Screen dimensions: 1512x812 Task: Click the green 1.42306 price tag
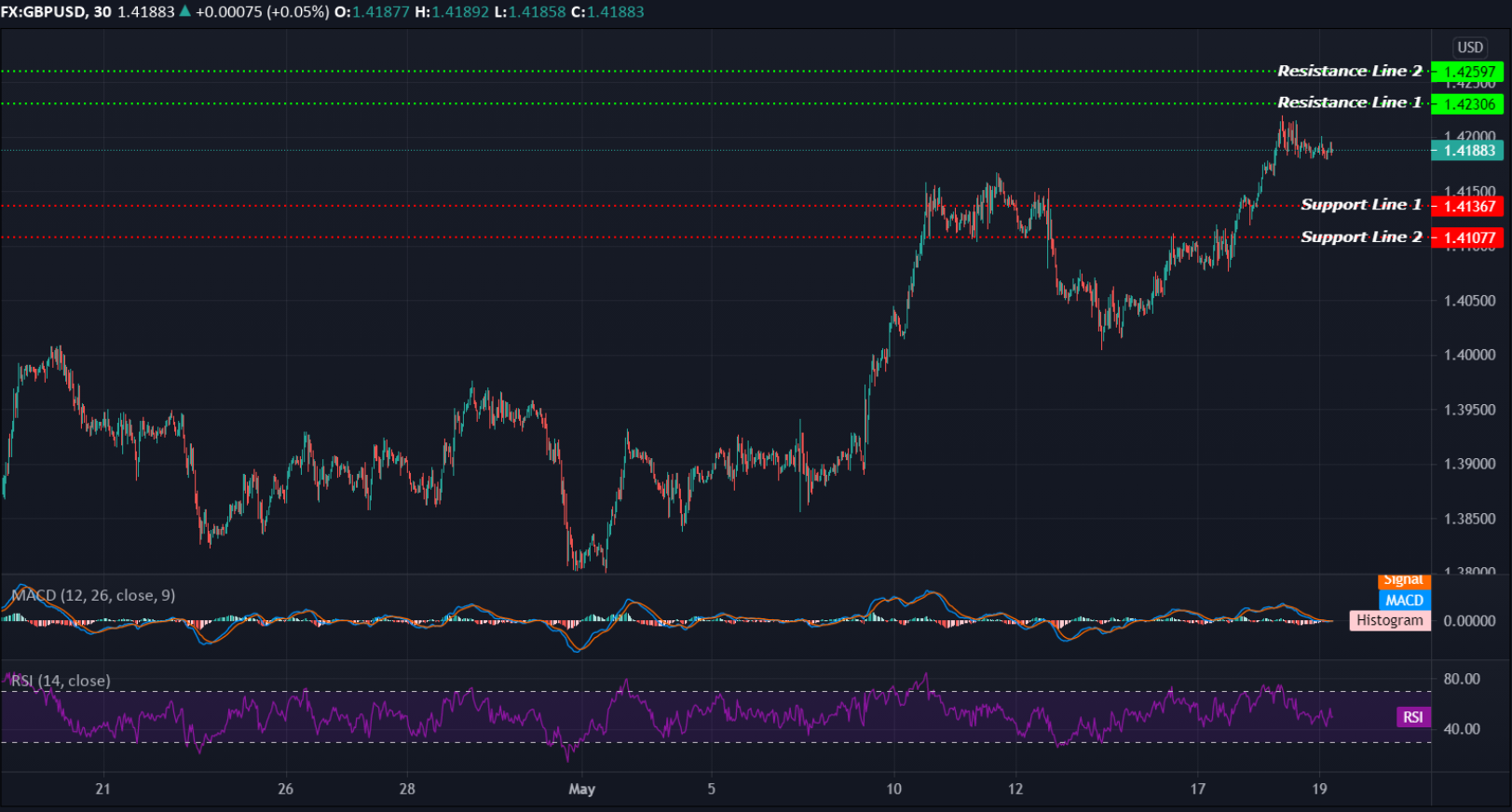(1467, 104)
